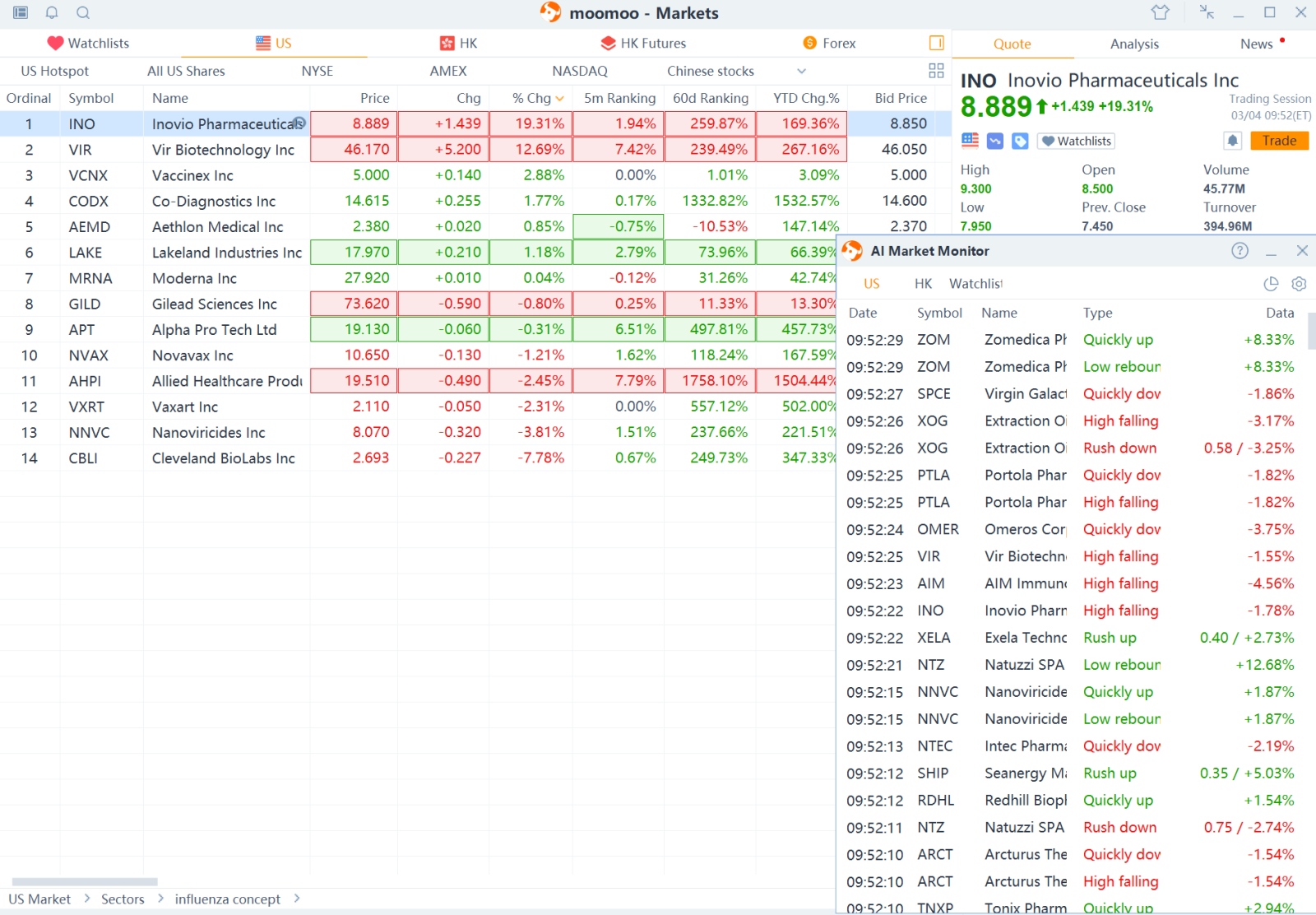The height and width of the screenshot is (915, 1316).
Task: Click XELA Exela Rush up alert
Action: [x=1071, y=638]
